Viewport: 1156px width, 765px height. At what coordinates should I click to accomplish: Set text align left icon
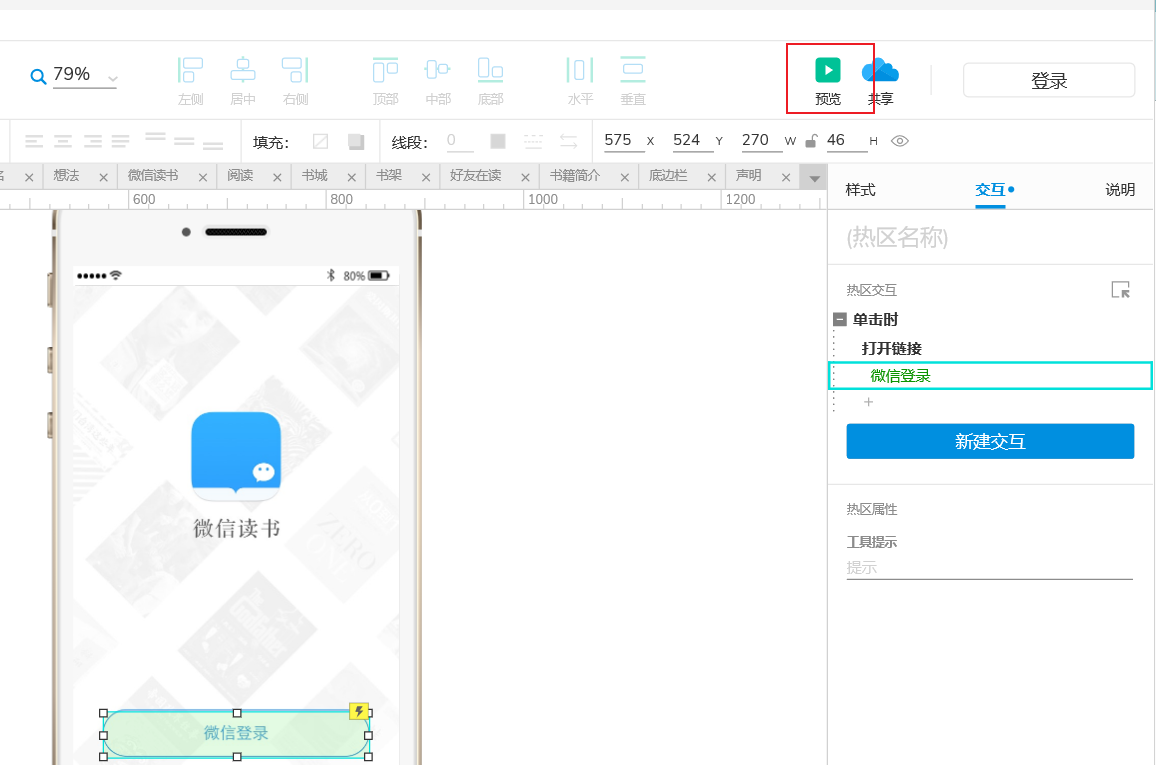click(x=34, y=141)
